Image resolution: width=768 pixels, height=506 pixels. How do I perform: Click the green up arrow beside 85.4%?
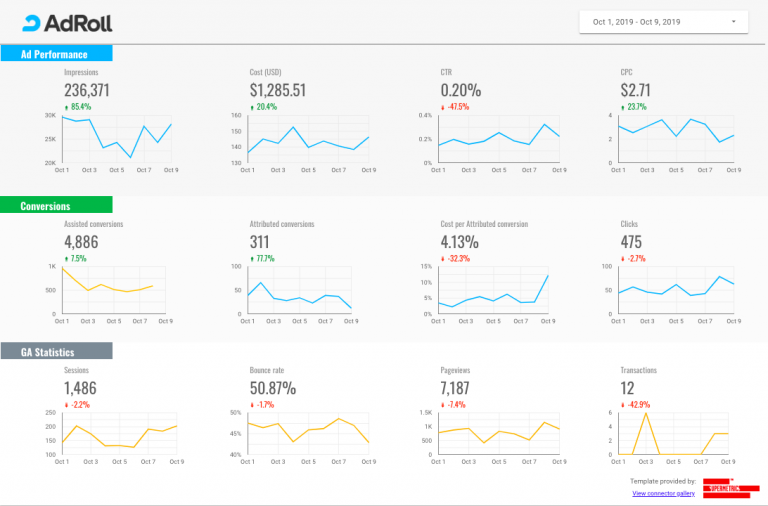tap(66, 107)
